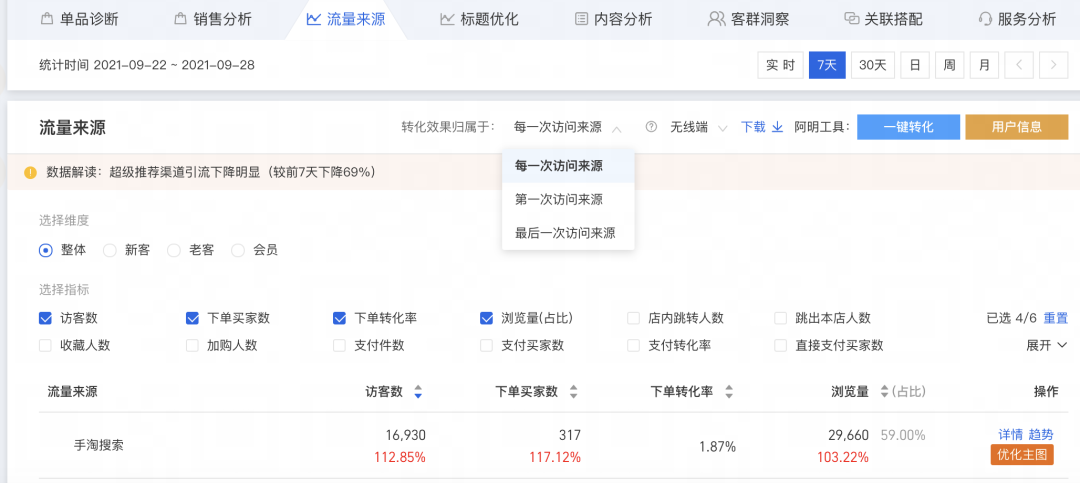Click the 用户信息 button
This screenshot has height=483, width=1080.
1017,127
